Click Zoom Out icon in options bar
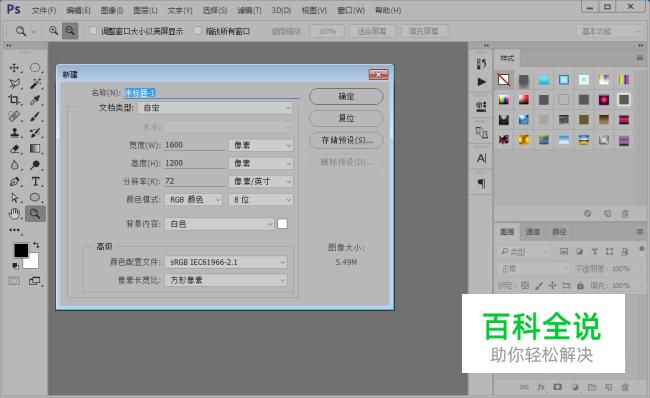Viewport: 650px width, 398px height. coord(70,31)
